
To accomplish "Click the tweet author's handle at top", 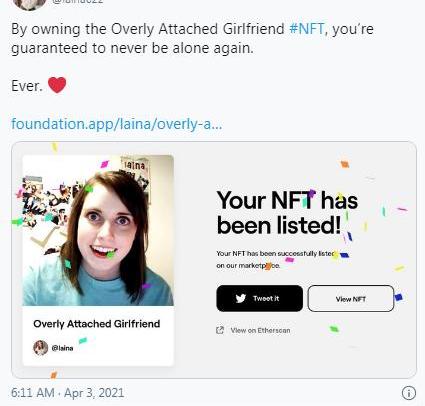I will [77, 2].
